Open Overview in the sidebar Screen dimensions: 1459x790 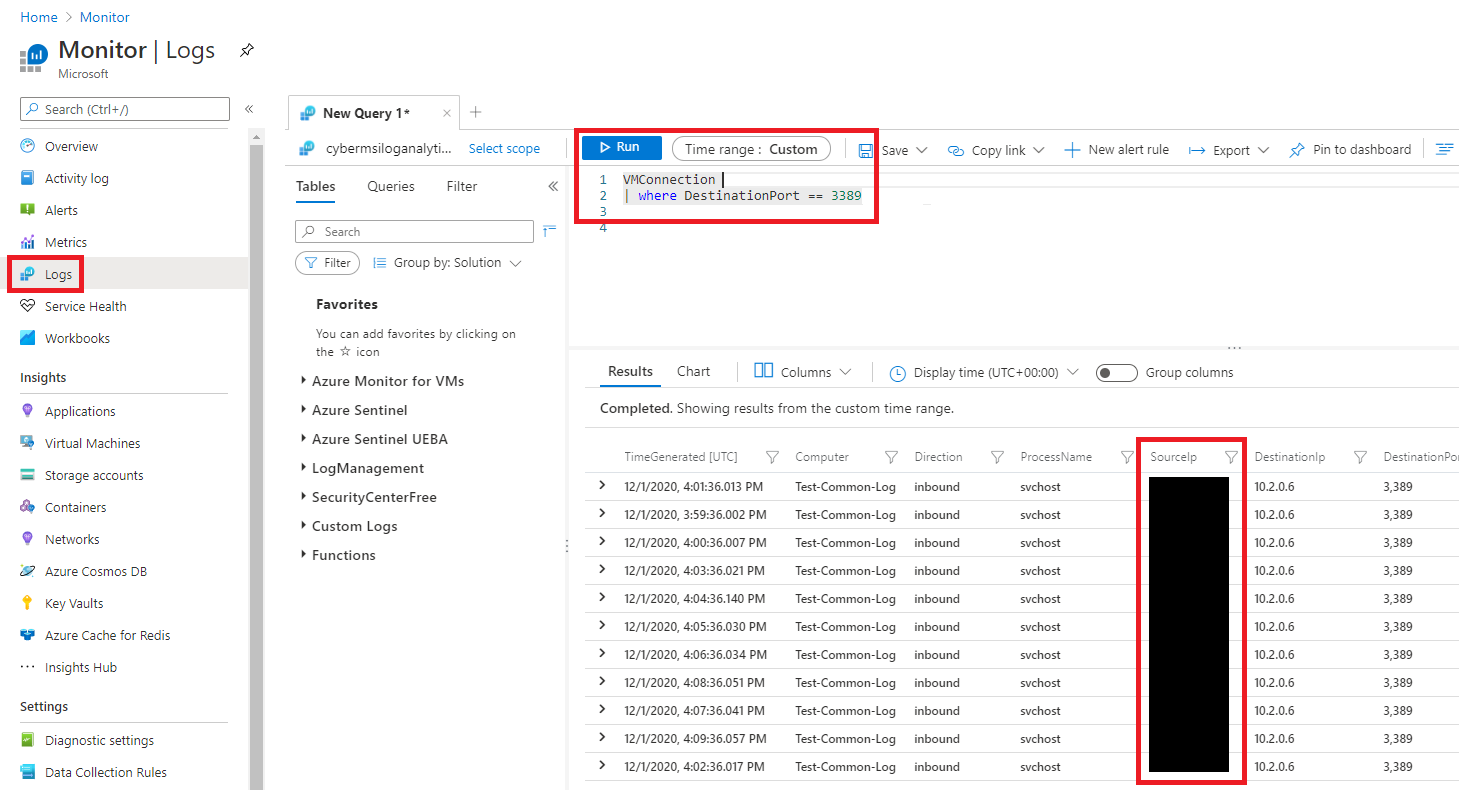[71, 146]
